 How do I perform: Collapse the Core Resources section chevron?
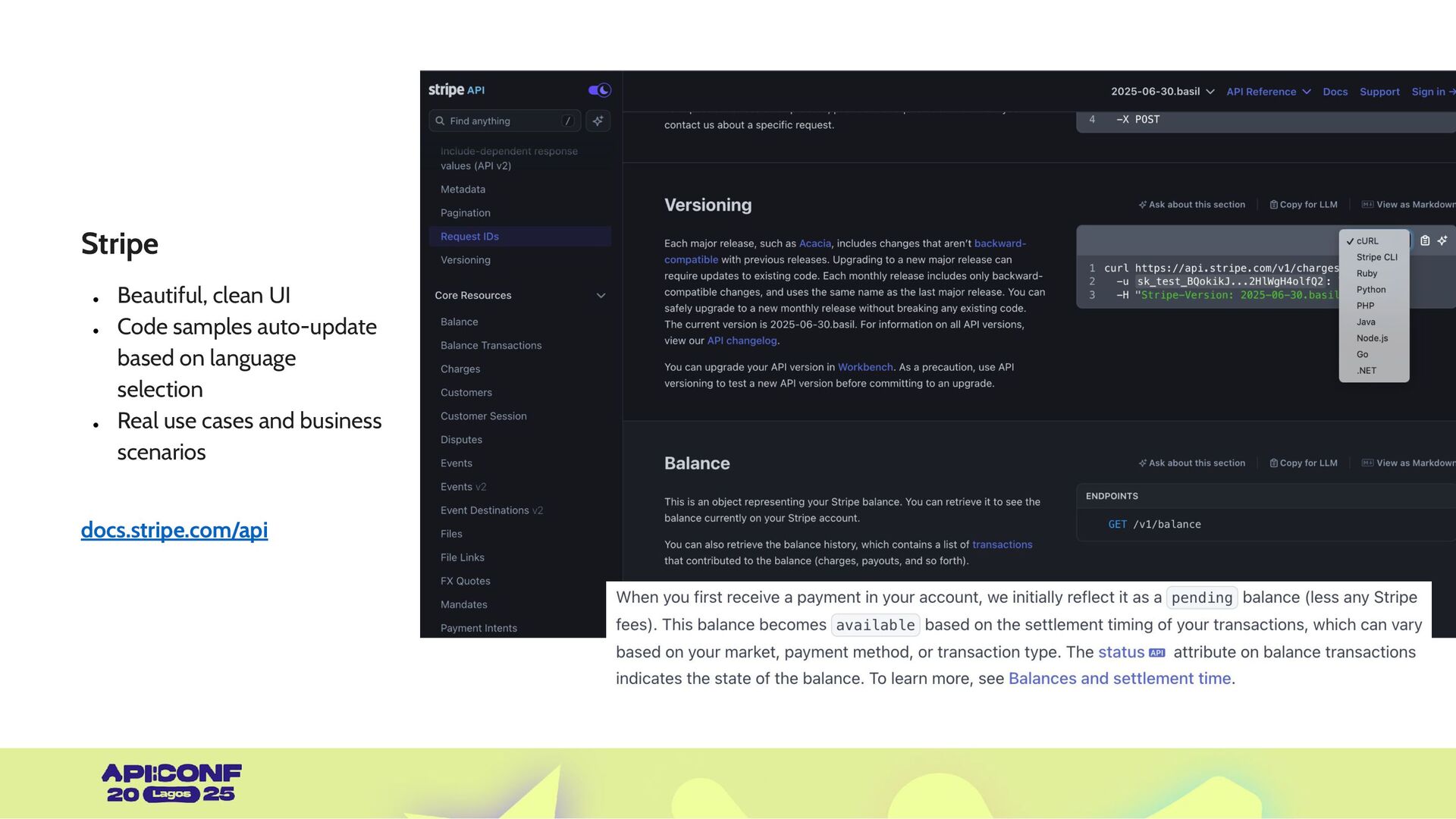coord(601,296)
